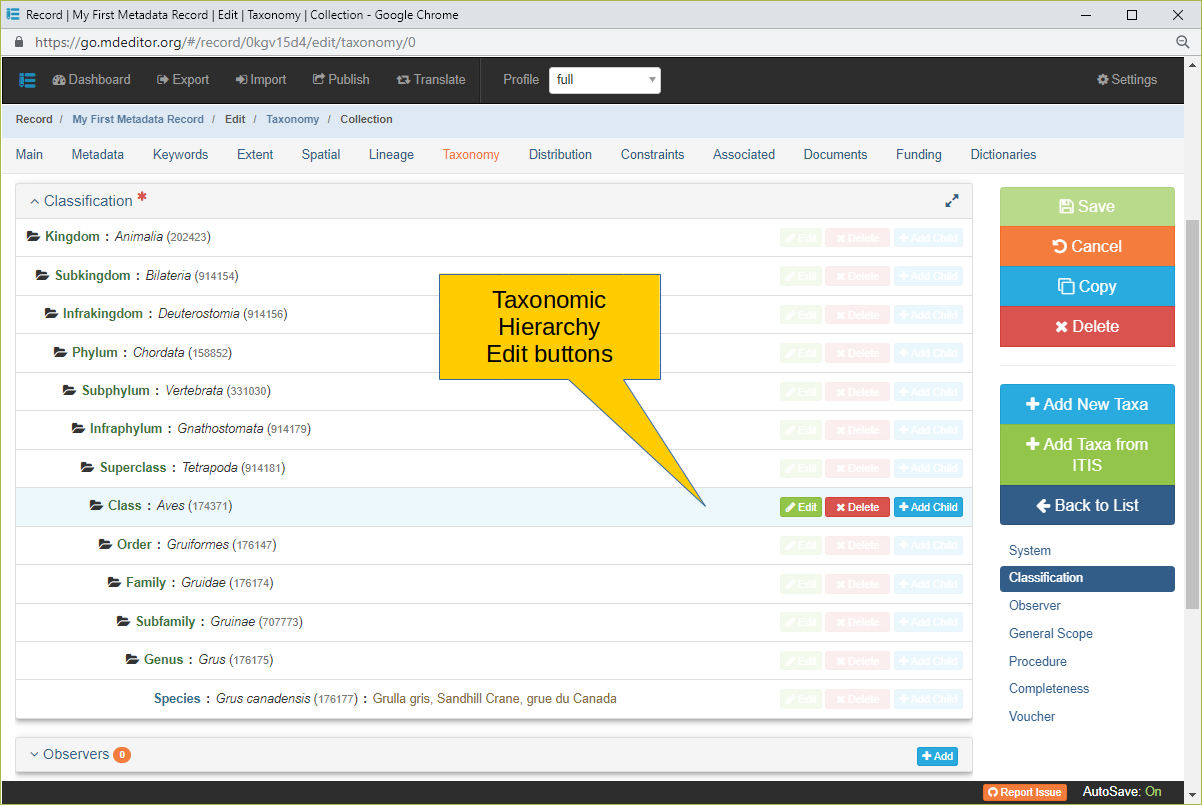The image size is (1202, 805).
Task: Jump to the Completeness section link
Action: [1049, 689]
